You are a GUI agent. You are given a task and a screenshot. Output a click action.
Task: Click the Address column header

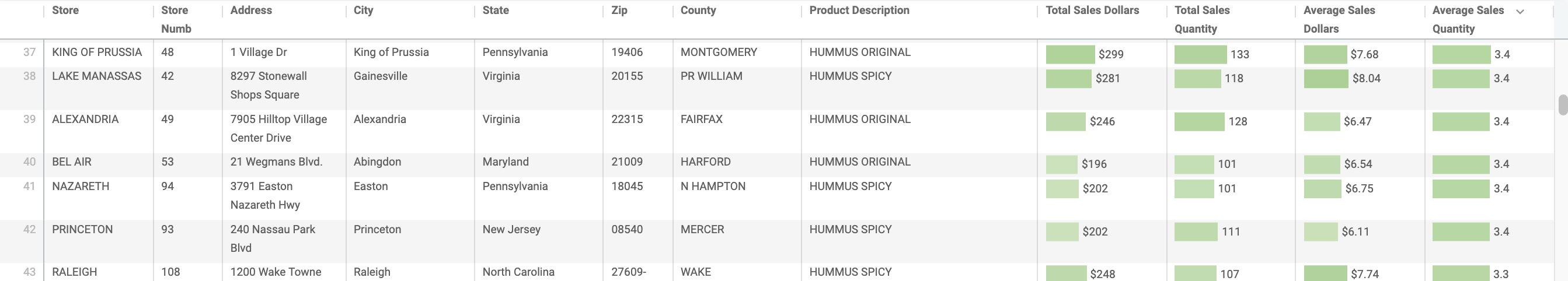[251, 10]
